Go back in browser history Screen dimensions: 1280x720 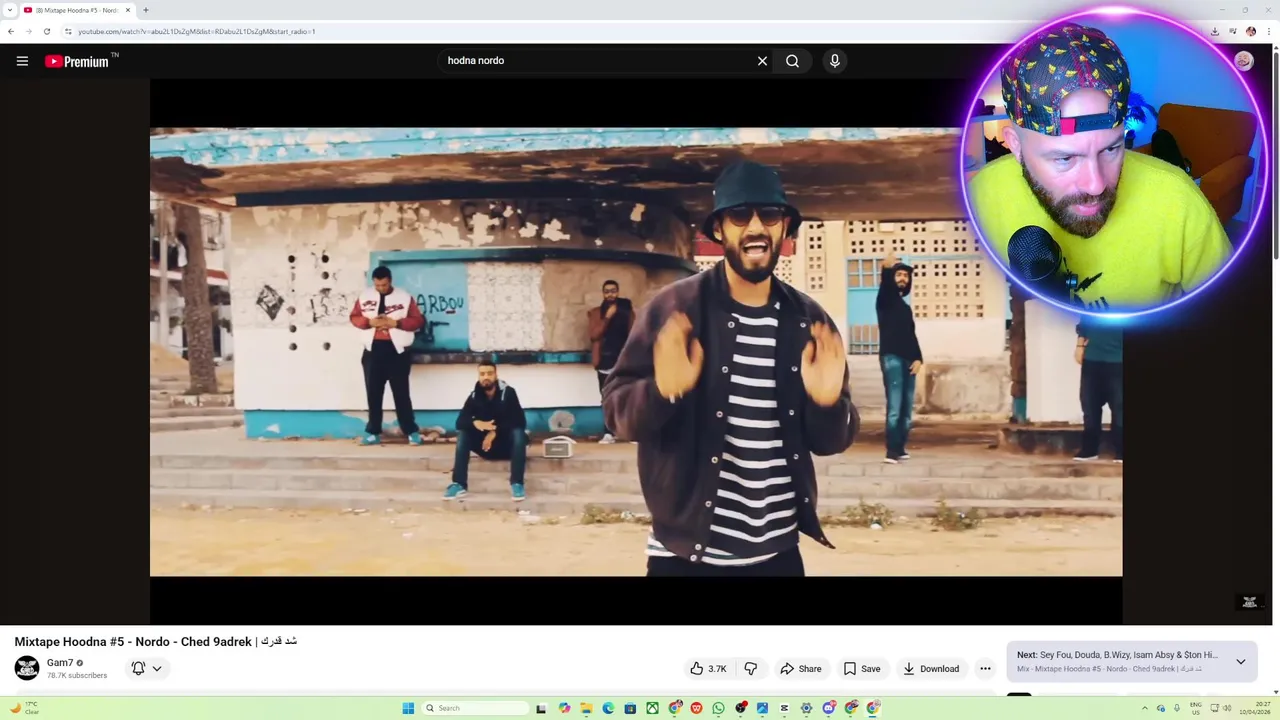tap(11, 31)
